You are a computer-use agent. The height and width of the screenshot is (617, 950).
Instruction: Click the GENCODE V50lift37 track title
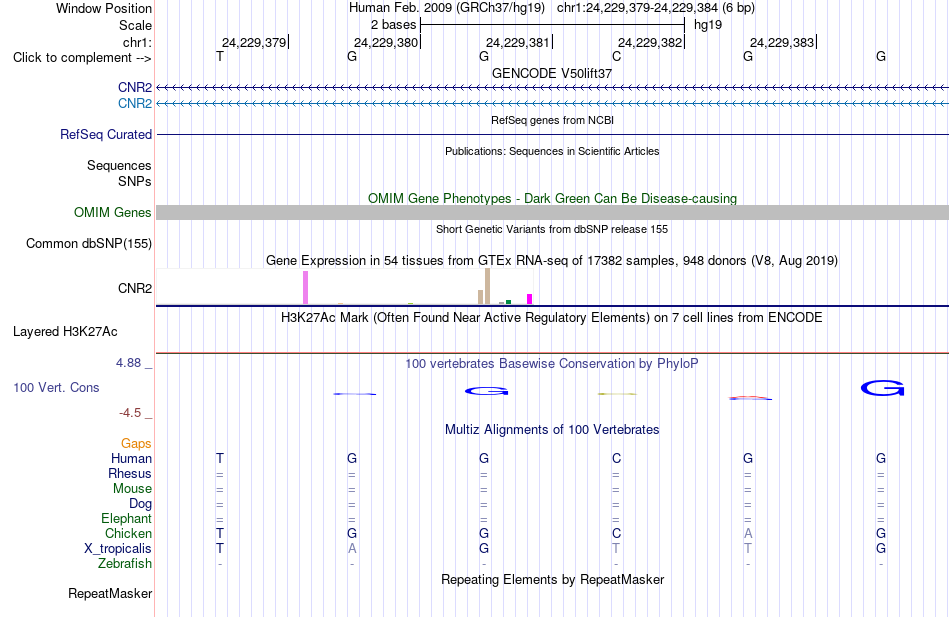[551, 73]
